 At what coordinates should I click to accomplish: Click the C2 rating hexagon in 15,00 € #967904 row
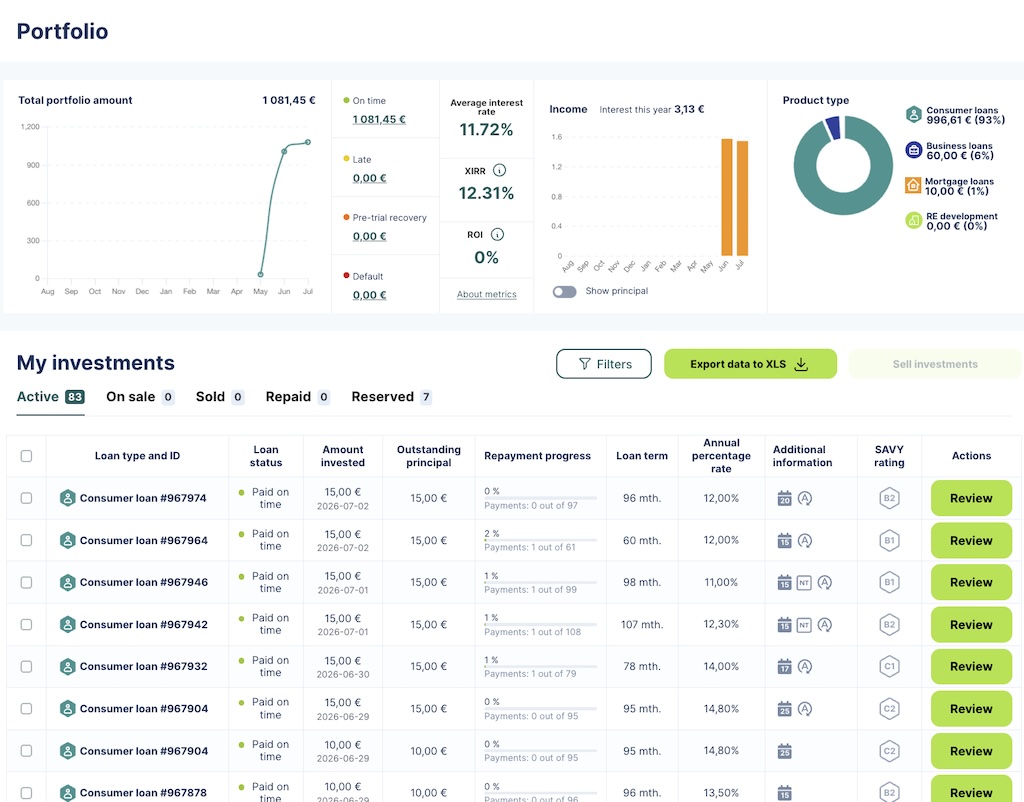(889, 709)
